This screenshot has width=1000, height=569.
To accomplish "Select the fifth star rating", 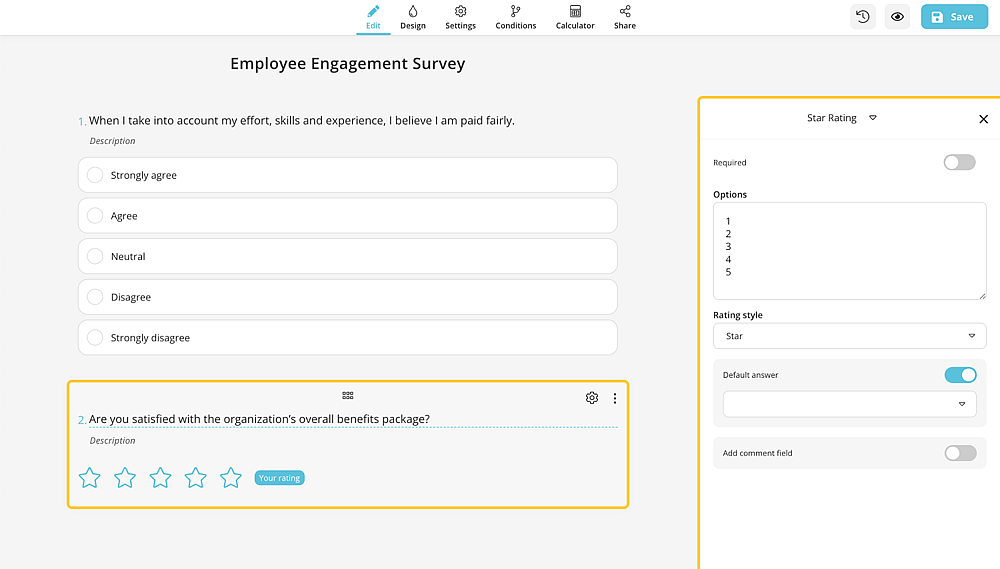I will [x=231, y=477].
